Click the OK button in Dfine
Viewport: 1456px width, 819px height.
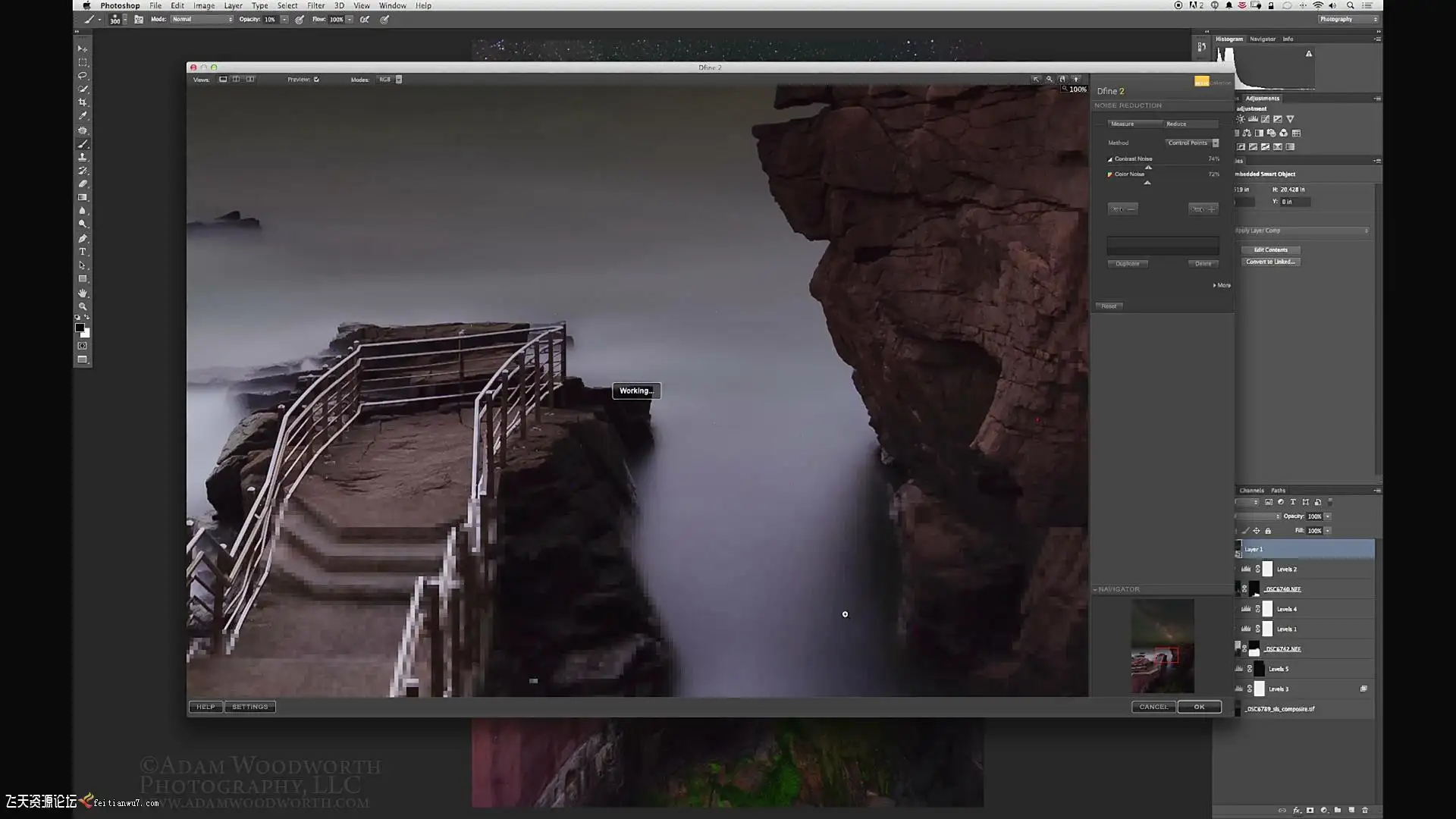[x=1199, y=707]
